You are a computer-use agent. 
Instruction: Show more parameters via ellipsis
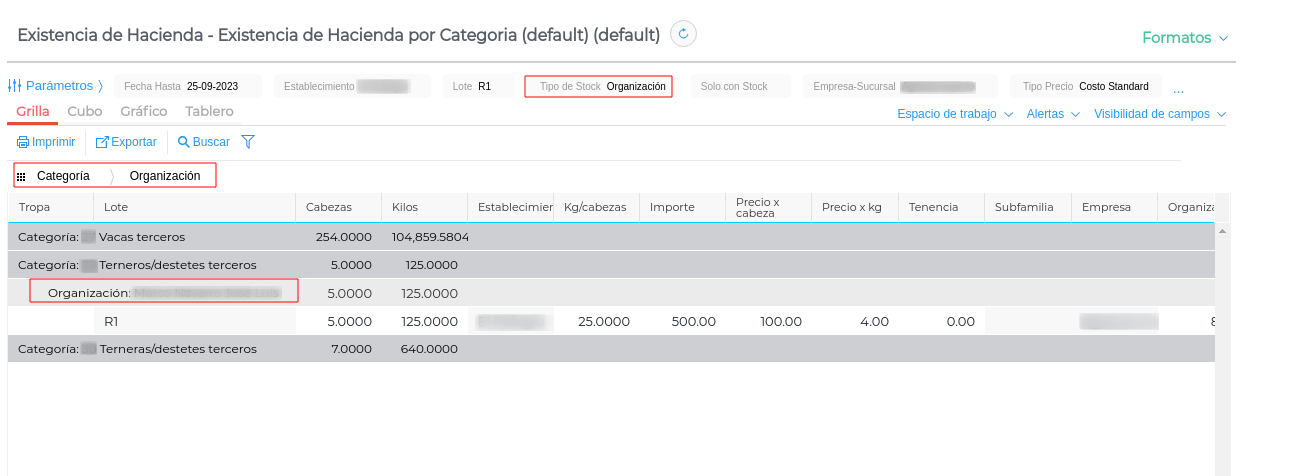[x=1178, y=87]
